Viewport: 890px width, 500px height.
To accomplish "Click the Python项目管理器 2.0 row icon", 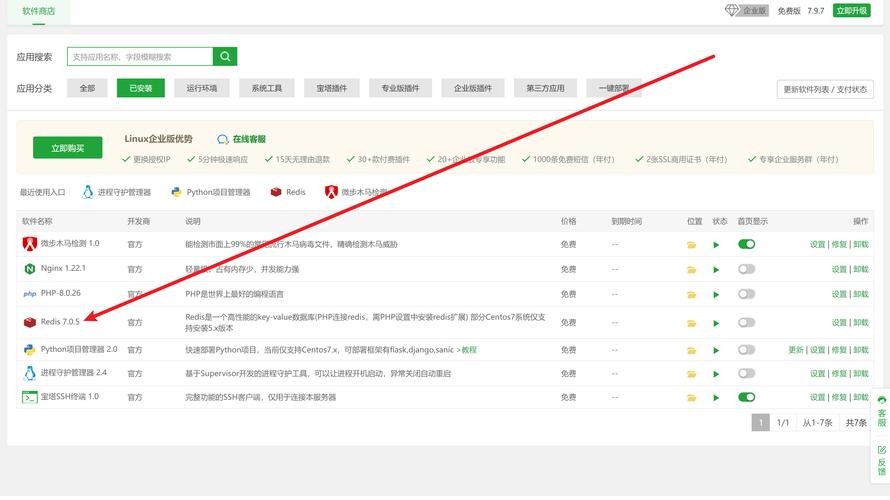I will [x=30, y=350].
